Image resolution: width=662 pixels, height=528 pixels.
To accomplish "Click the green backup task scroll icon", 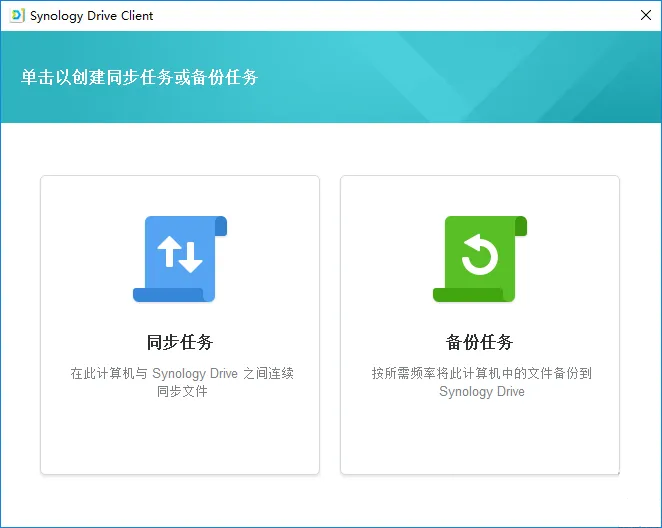I will [x=480, y=259].
